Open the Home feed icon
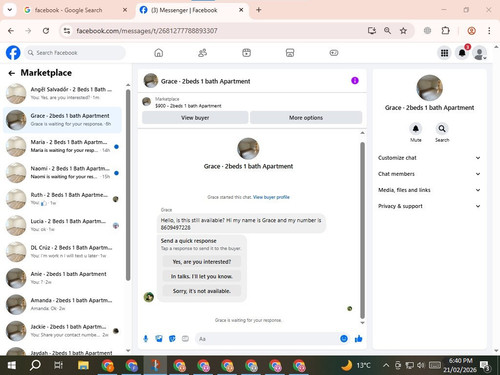The height and width of the screenshot is (375, 500). coord(159,53)
